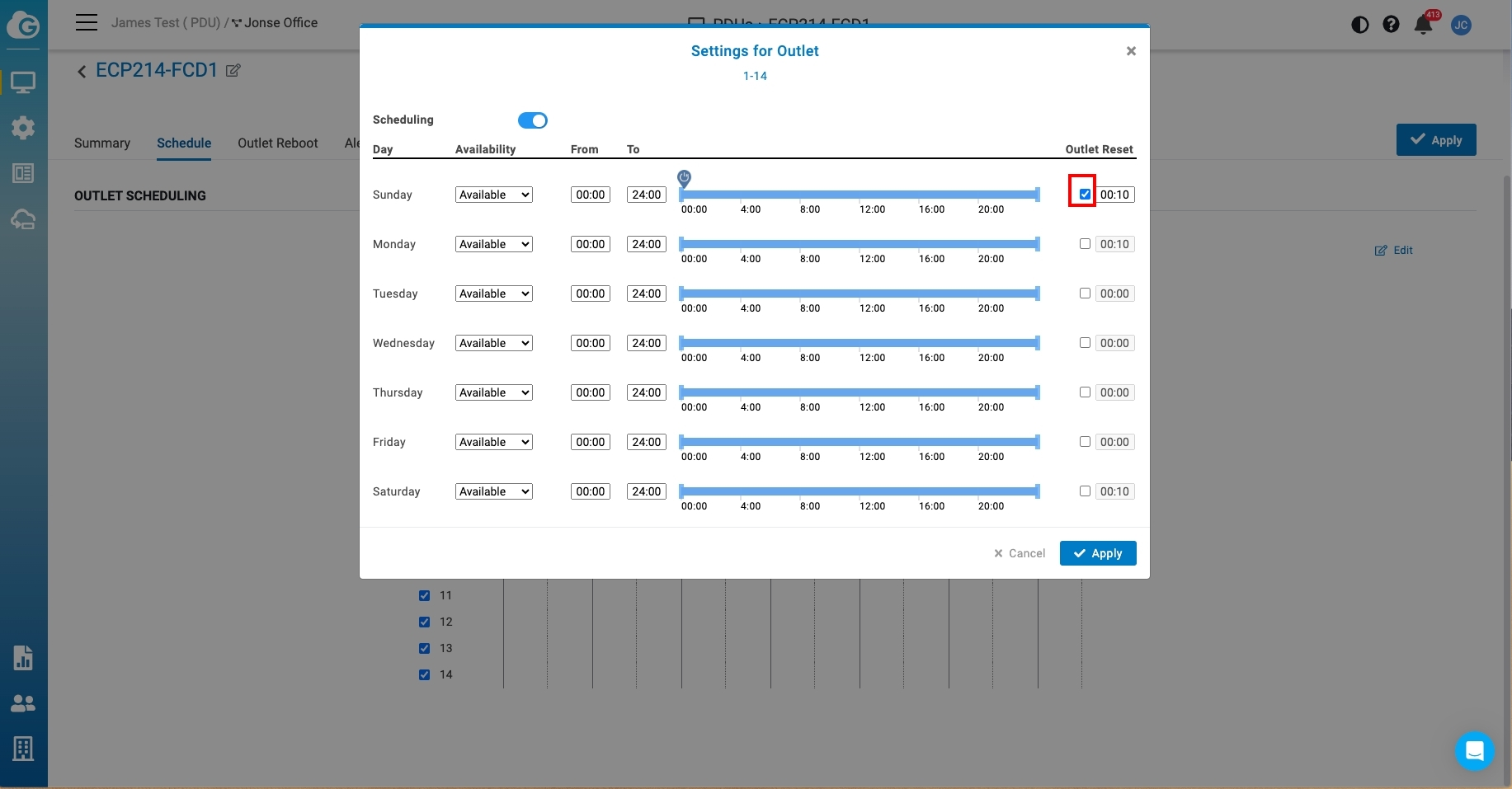Click Thursday's From time field
Viewport: 1512px width, 789px height.
pyautogui.click(x=590, y=392)
